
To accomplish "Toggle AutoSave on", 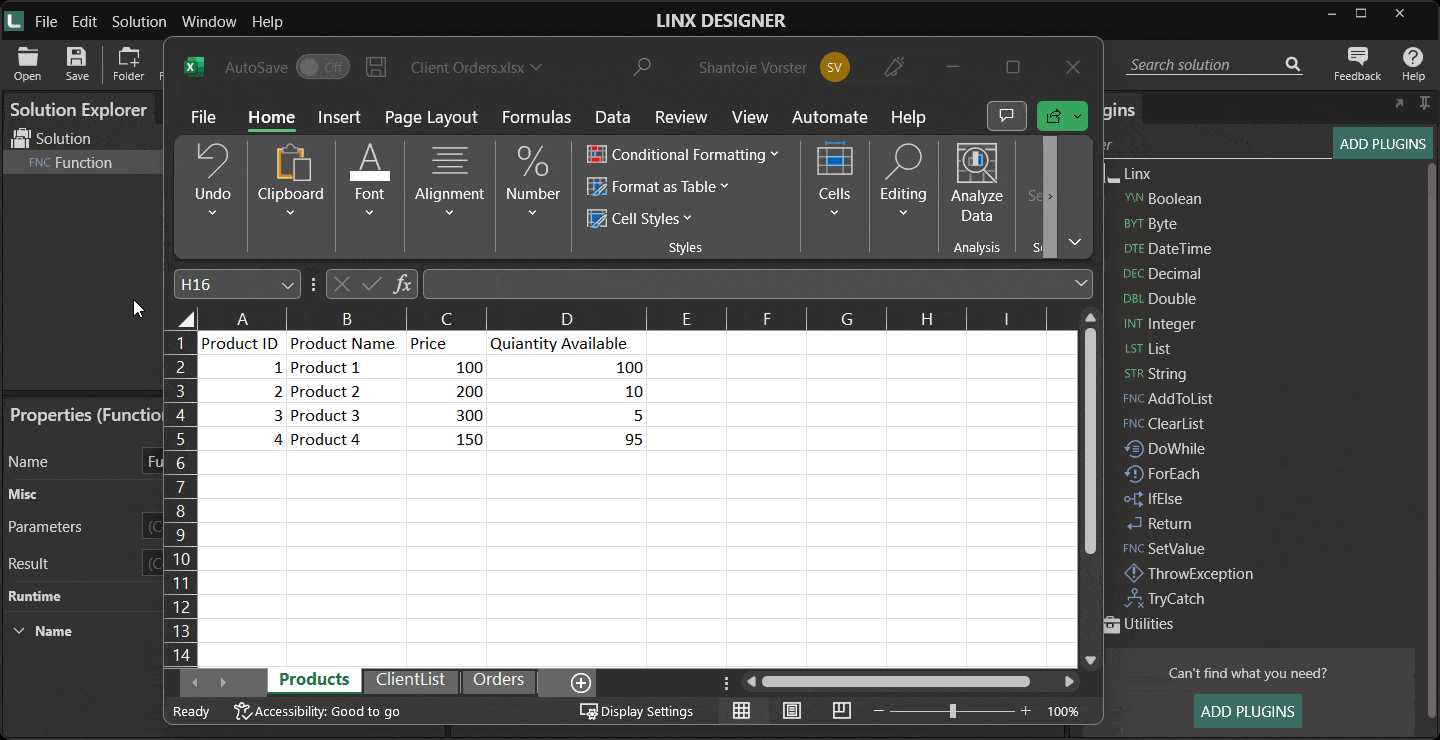I will (322, 66).
